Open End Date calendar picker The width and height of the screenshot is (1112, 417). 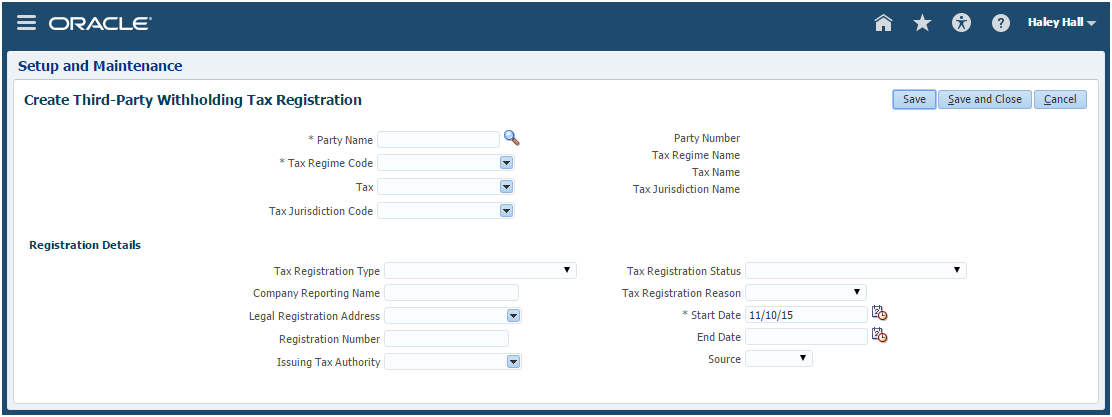879,336
